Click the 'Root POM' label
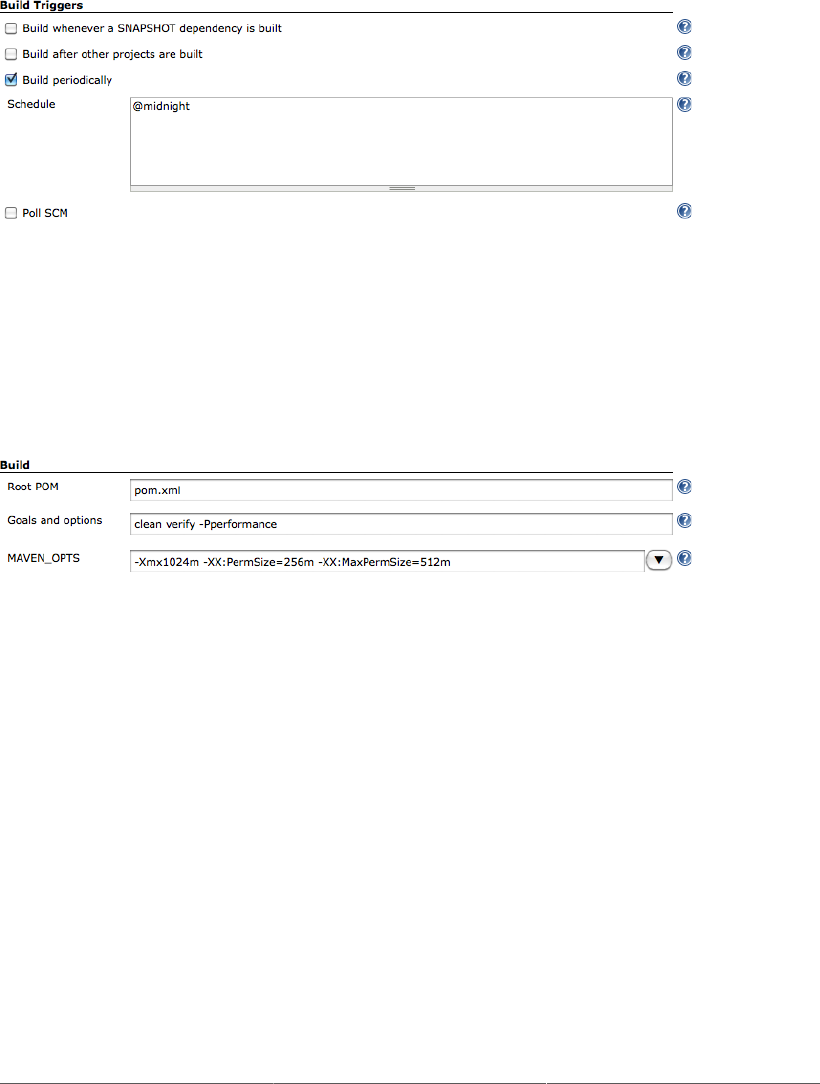This screenshot has width=820, height=1084. click(x=33, y=487)
